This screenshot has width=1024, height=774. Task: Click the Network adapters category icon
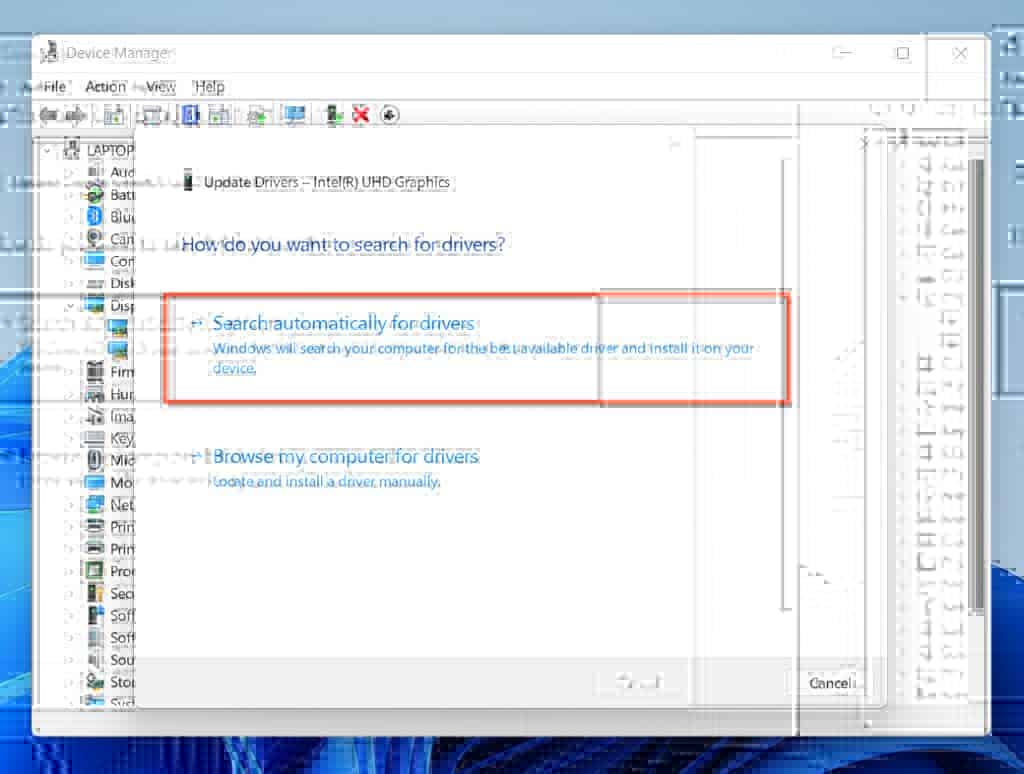(x=95, y=505)
